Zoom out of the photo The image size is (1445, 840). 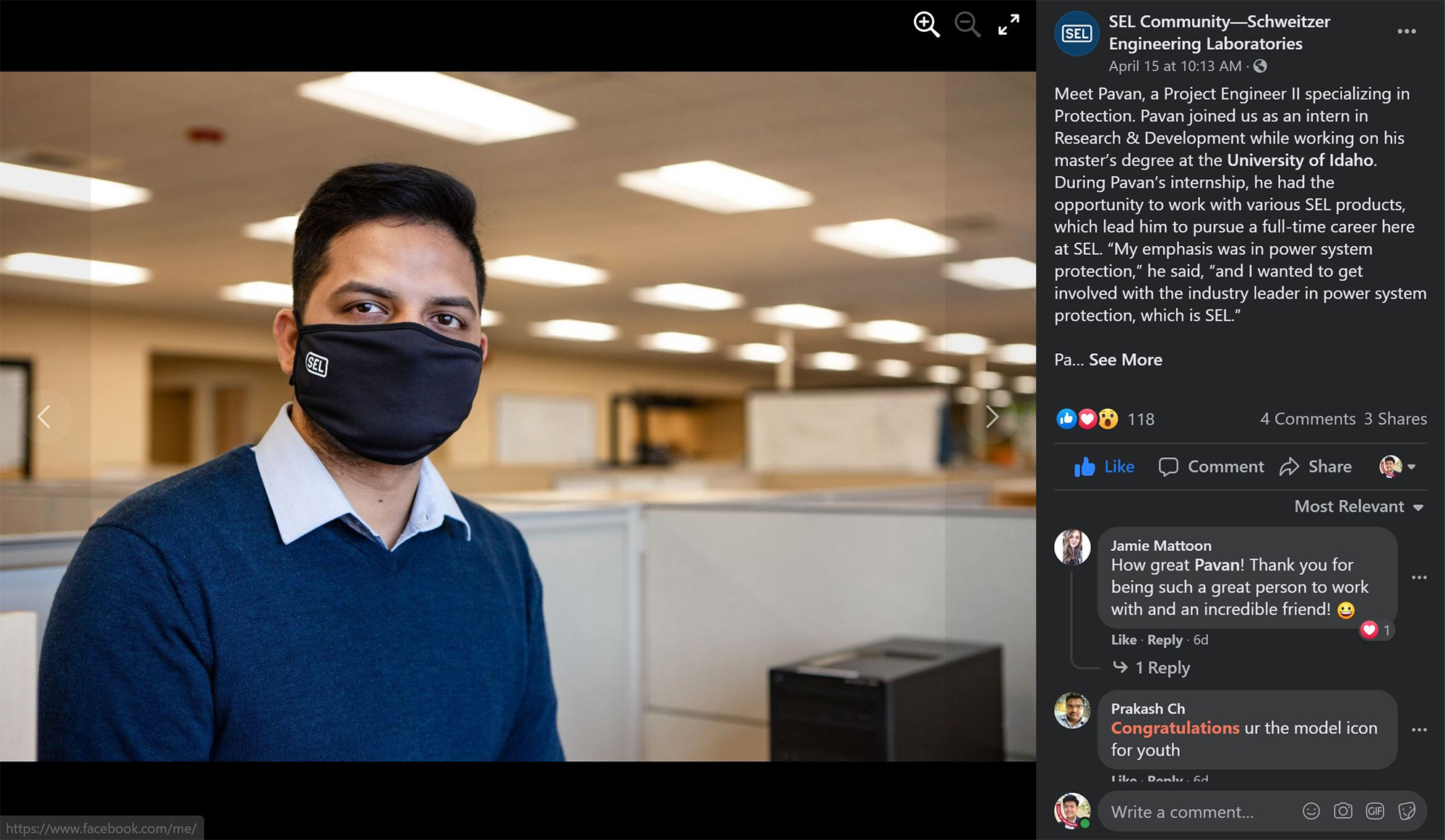[x=967, y=25]
